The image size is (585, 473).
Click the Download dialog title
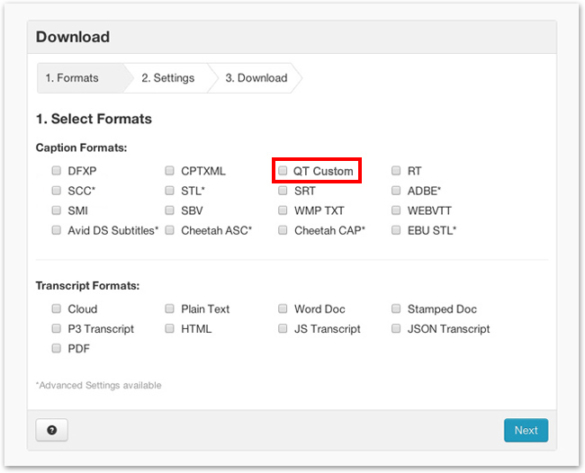[73, 37]
